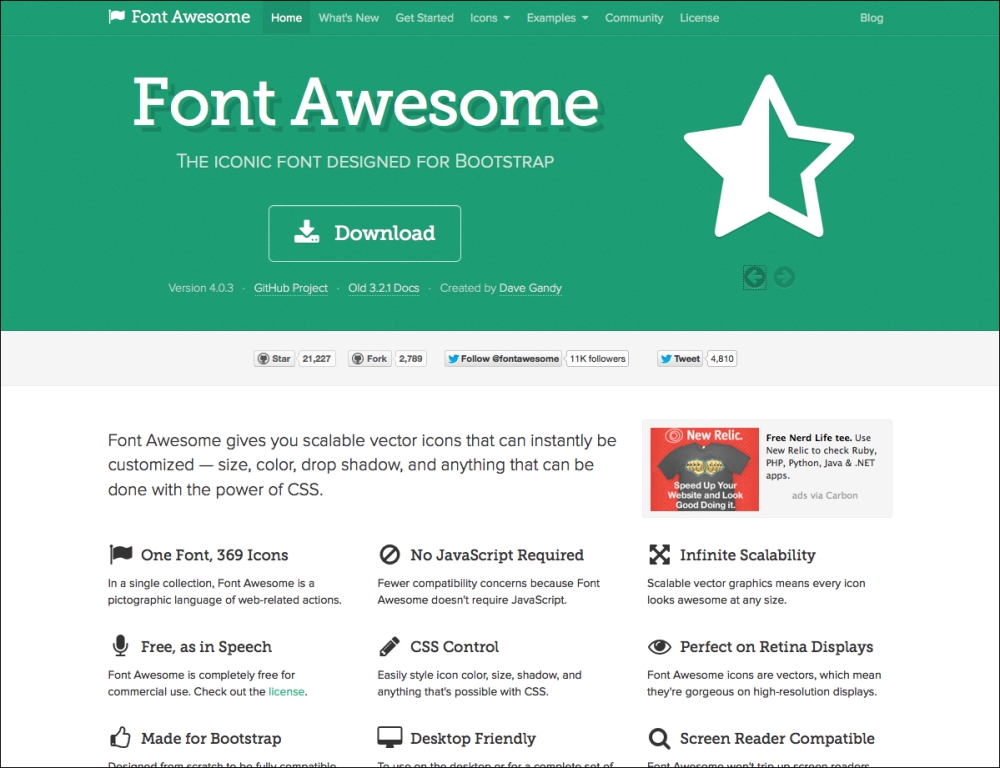Viewport: 1000px width, 768px height.
Task: Click the magnifier icon for Screen Reader Compatible
Action: click(660, 737)
